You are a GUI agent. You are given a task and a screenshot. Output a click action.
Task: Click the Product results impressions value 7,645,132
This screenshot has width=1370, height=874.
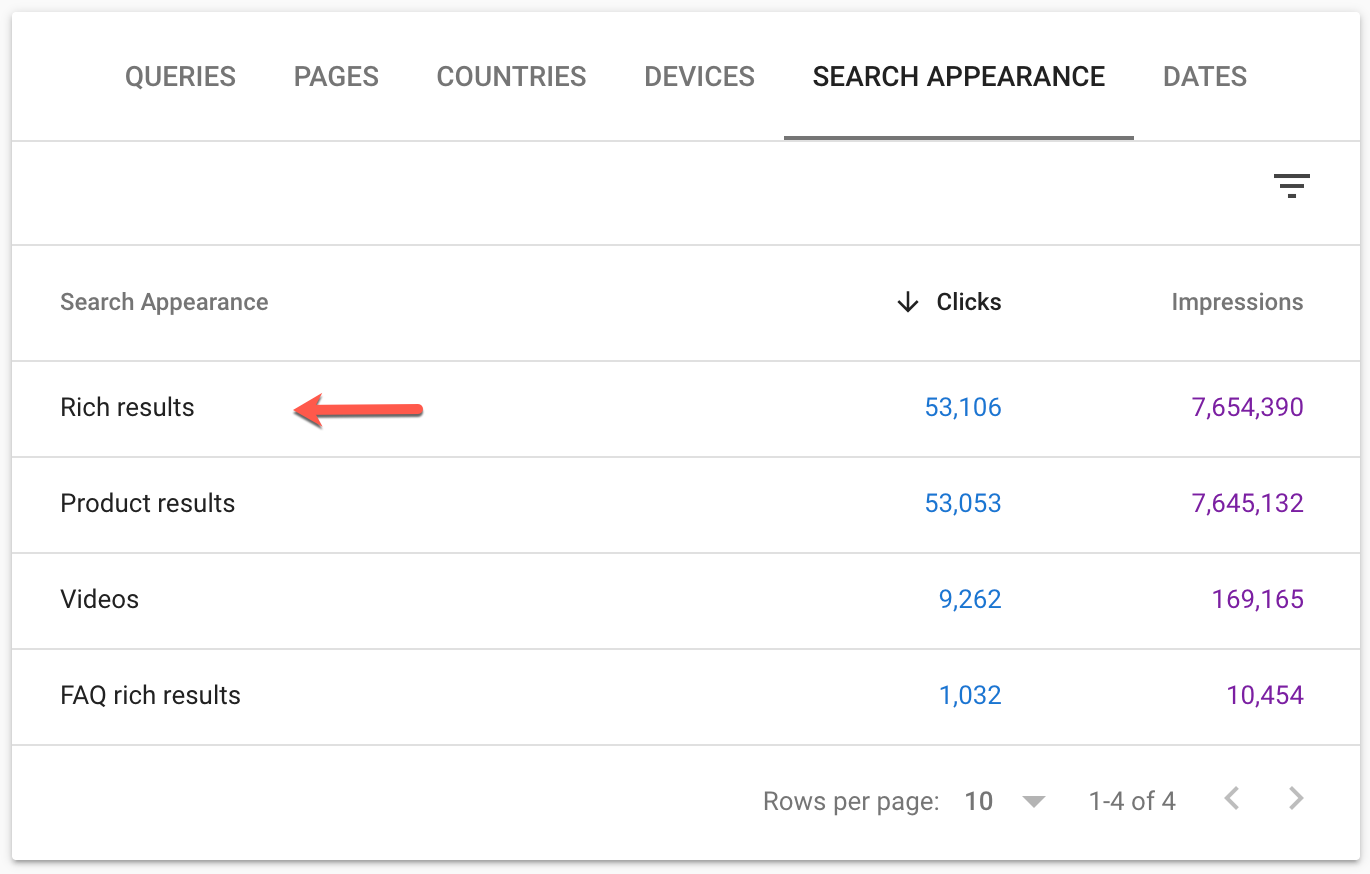point(1249,503)
